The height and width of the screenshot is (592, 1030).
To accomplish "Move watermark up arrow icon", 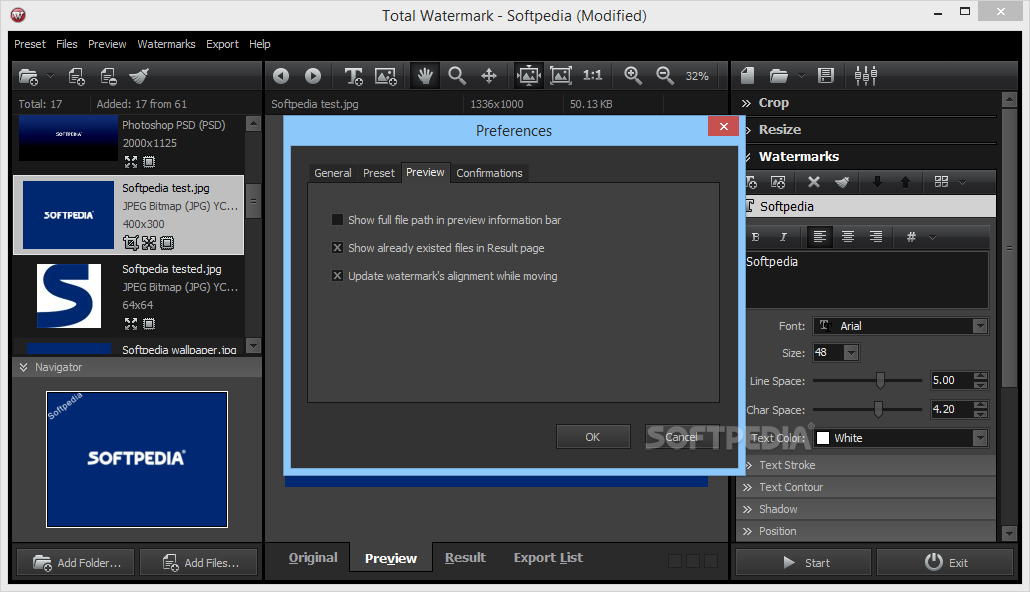I will (905, 182).
